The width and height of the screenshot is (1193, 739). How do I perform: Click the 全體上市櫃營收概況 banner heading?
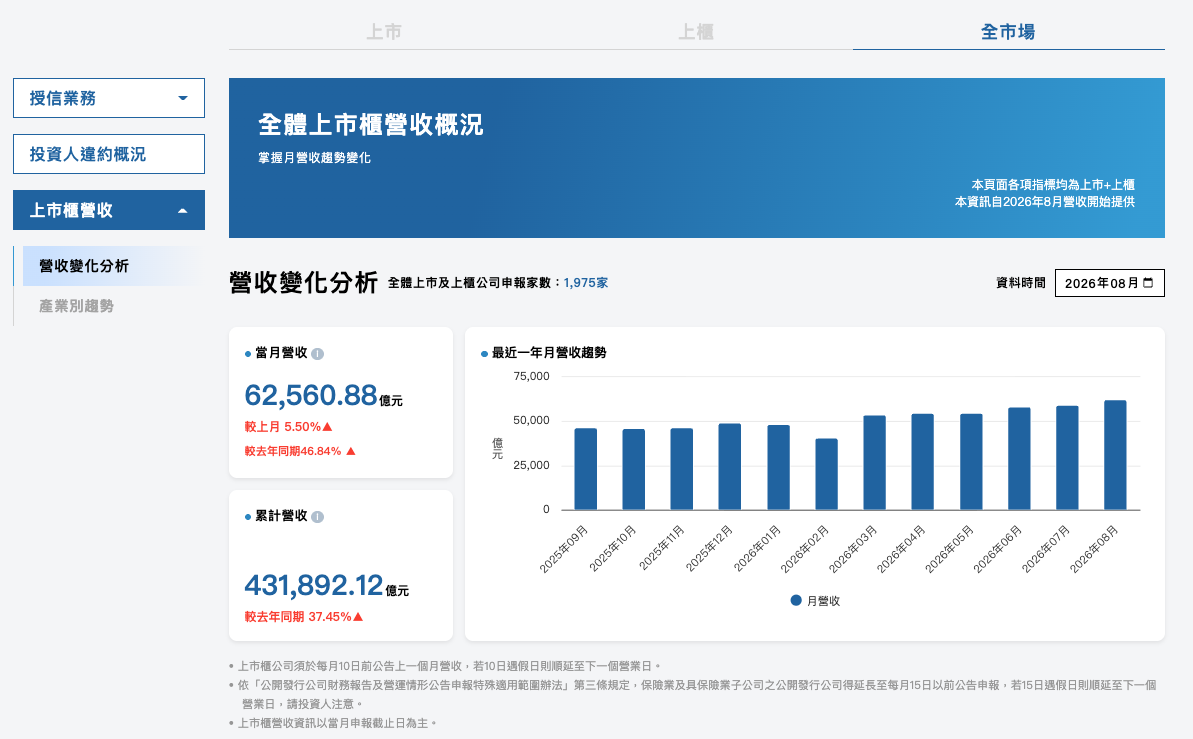(371, 125)
